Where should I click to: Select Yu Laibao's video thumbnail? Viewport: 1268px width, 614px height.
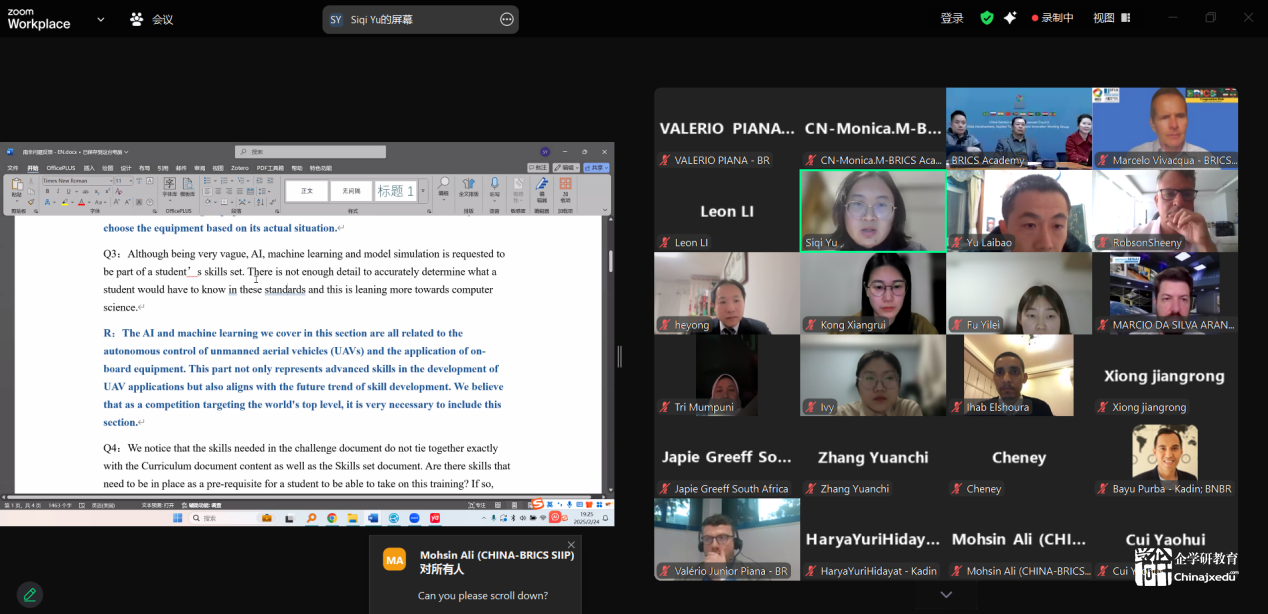(1018, 210)
